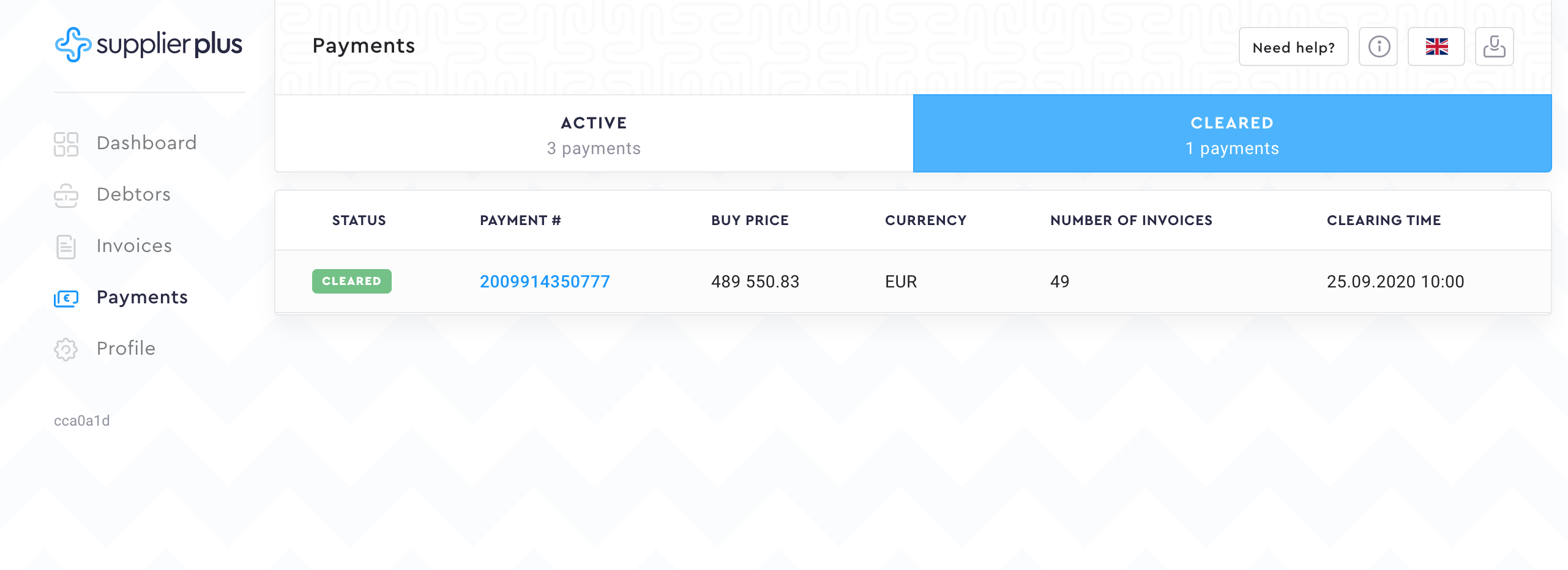Screen dimensions: 1568x570
Task: Open the info circle icon
Action: pyautogui.click(x=1379, y=47)
